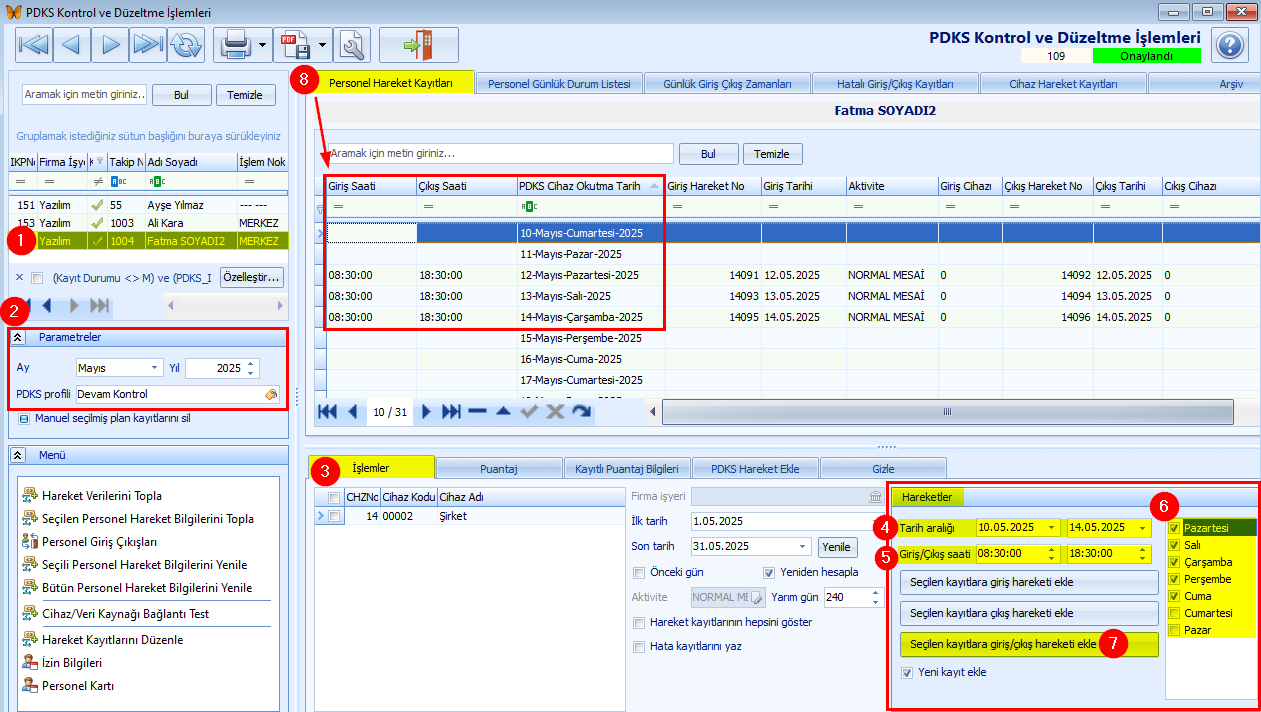Open Hatalı Giriş/Çıkış Kayıtları tab
Viewport: 1261px width, 712px height.
(895, 84)
